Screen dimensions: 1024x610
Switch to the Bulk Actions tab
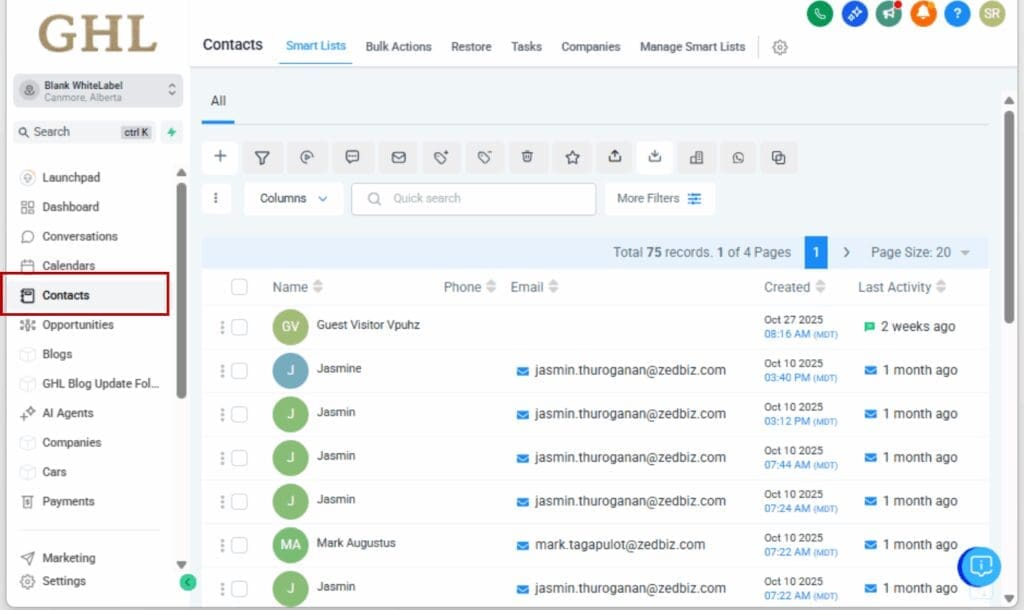pos(398,46)
